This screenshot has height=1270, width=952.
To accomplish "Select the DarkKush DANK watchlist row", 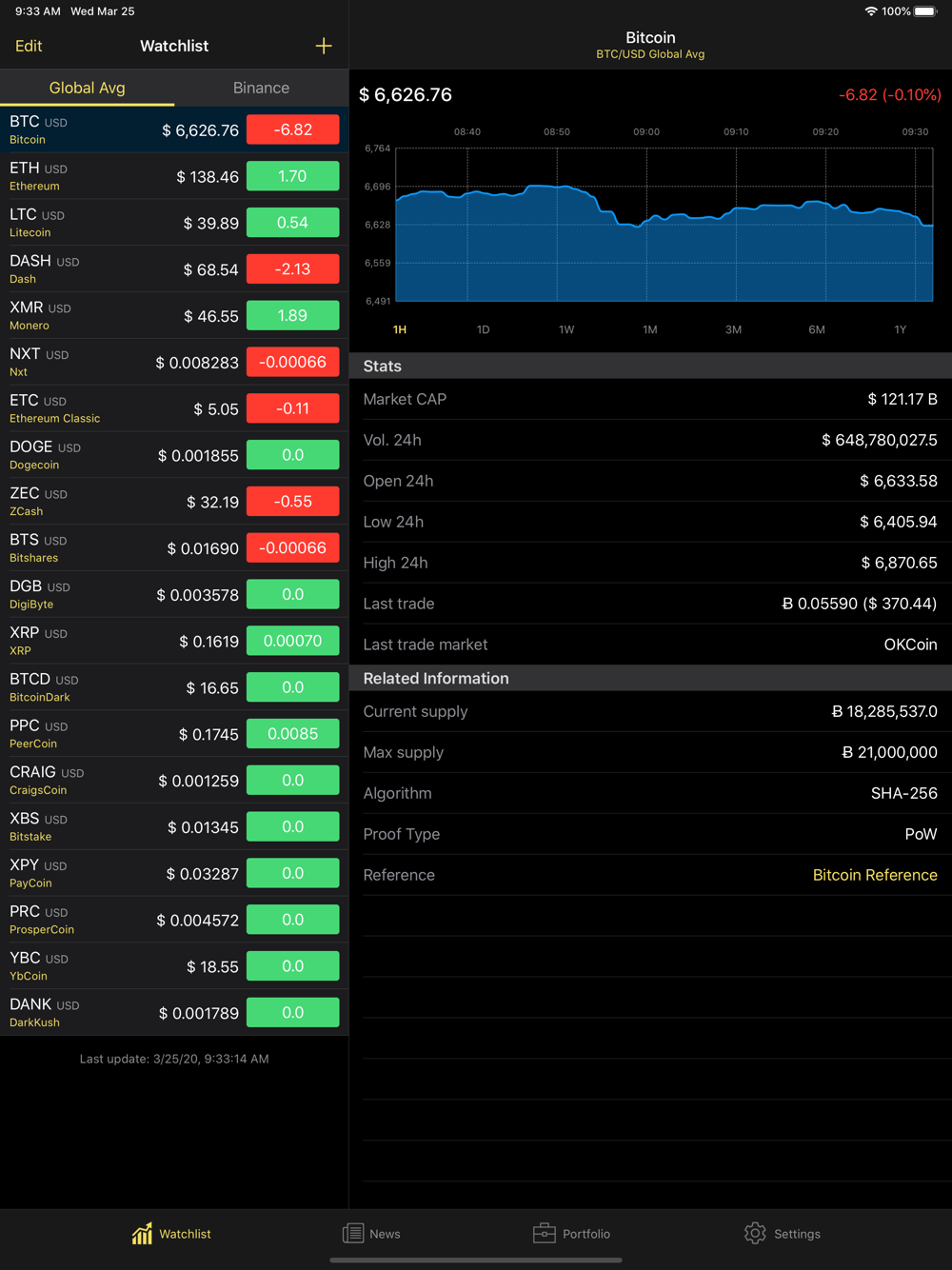I will pos(174,1013).
